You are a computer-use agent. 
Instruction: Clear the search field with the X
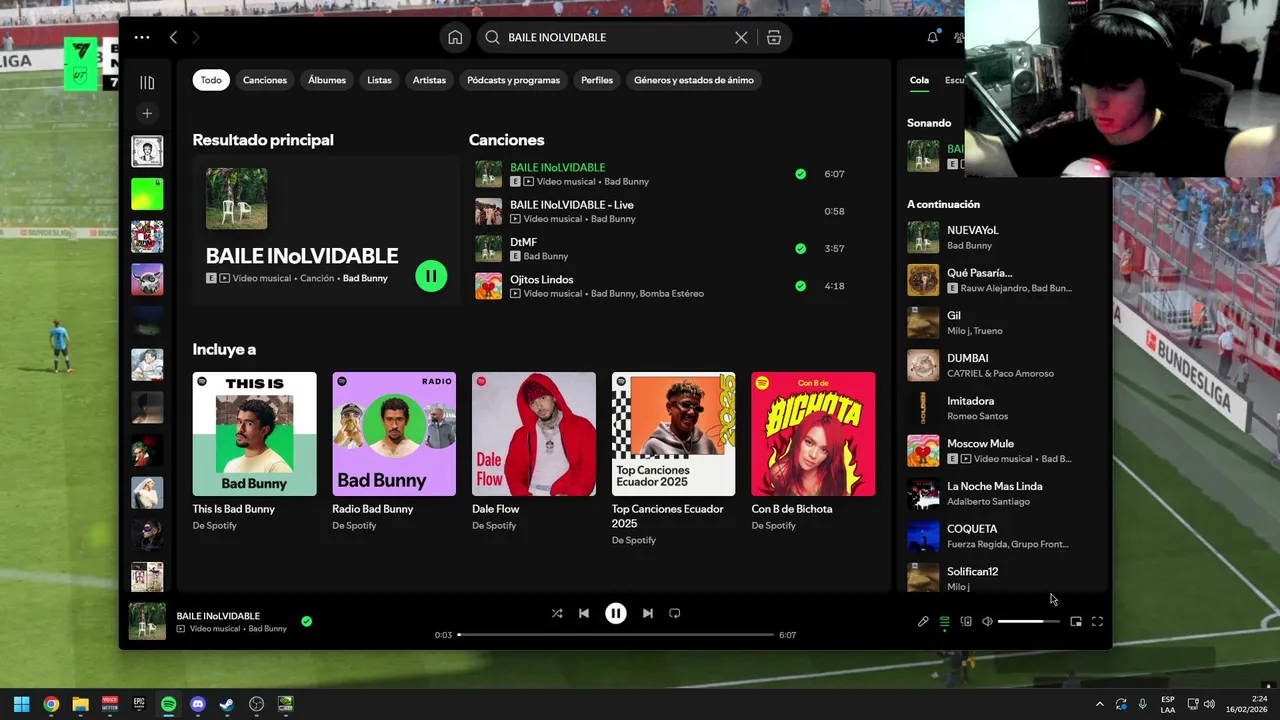pos(741,37)
